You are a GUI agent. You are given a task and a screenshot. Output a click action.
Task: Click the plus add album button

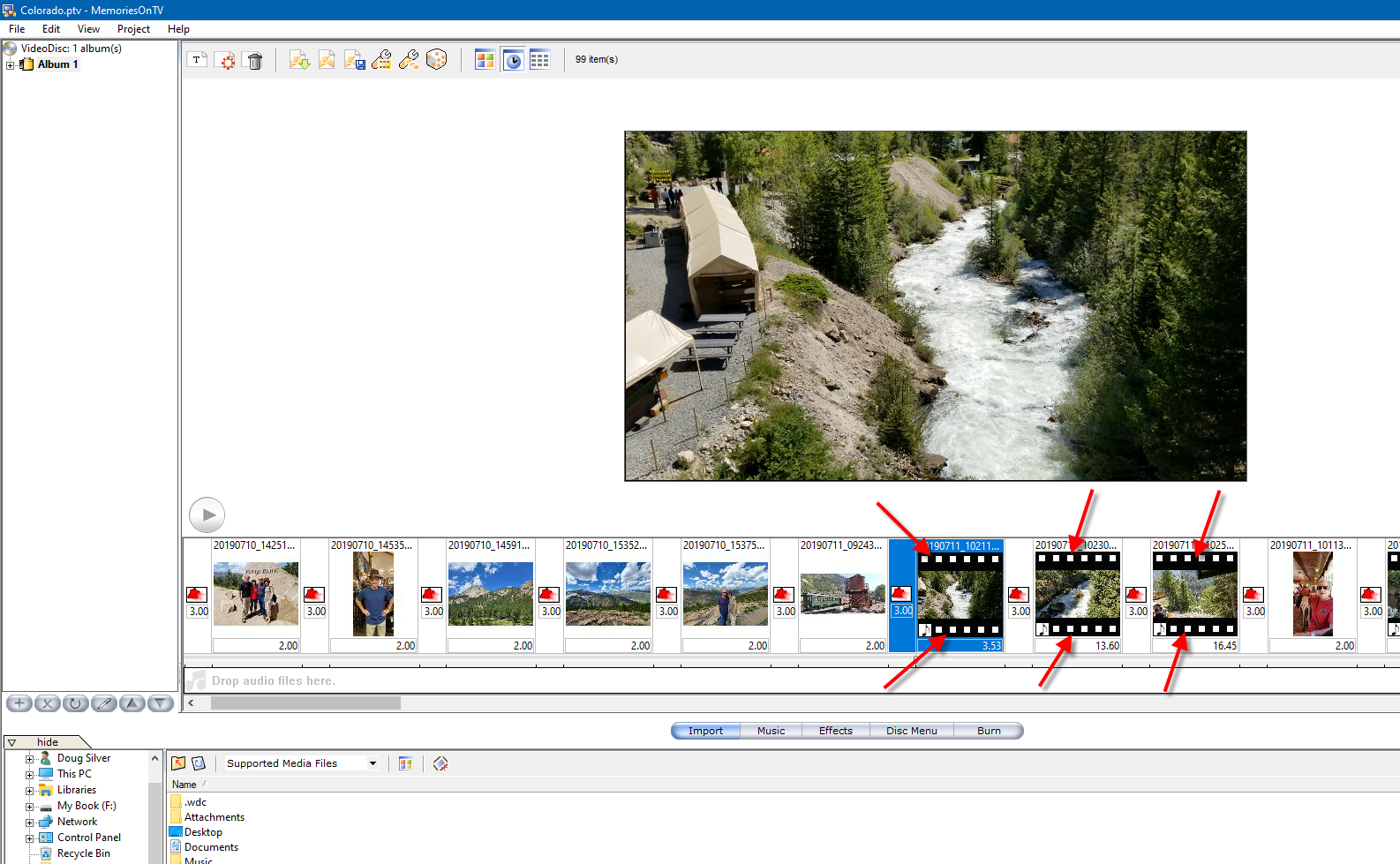tap(19, 703)
